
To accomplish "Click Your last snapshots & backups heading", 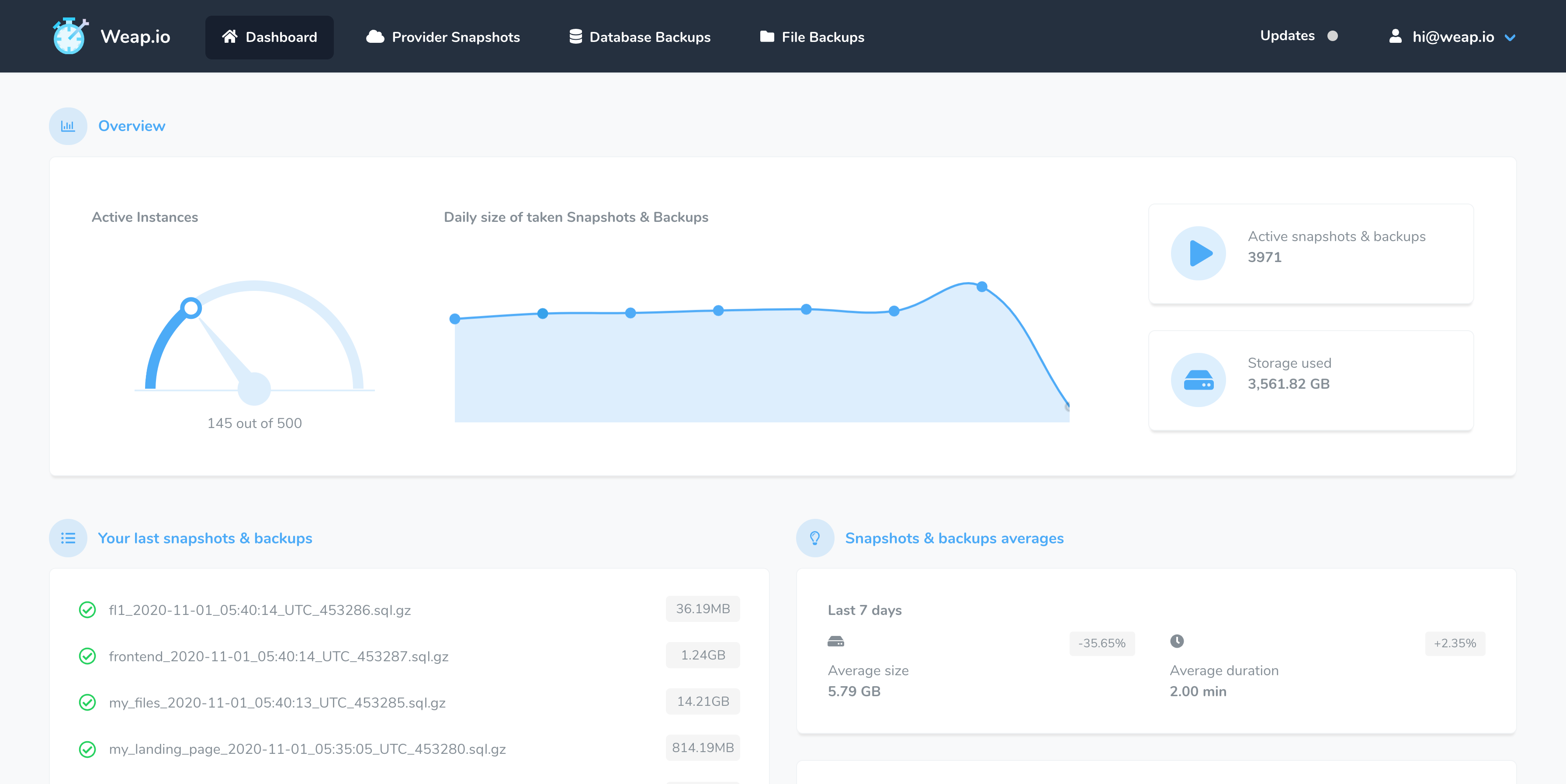I will (x=205, y=538).
